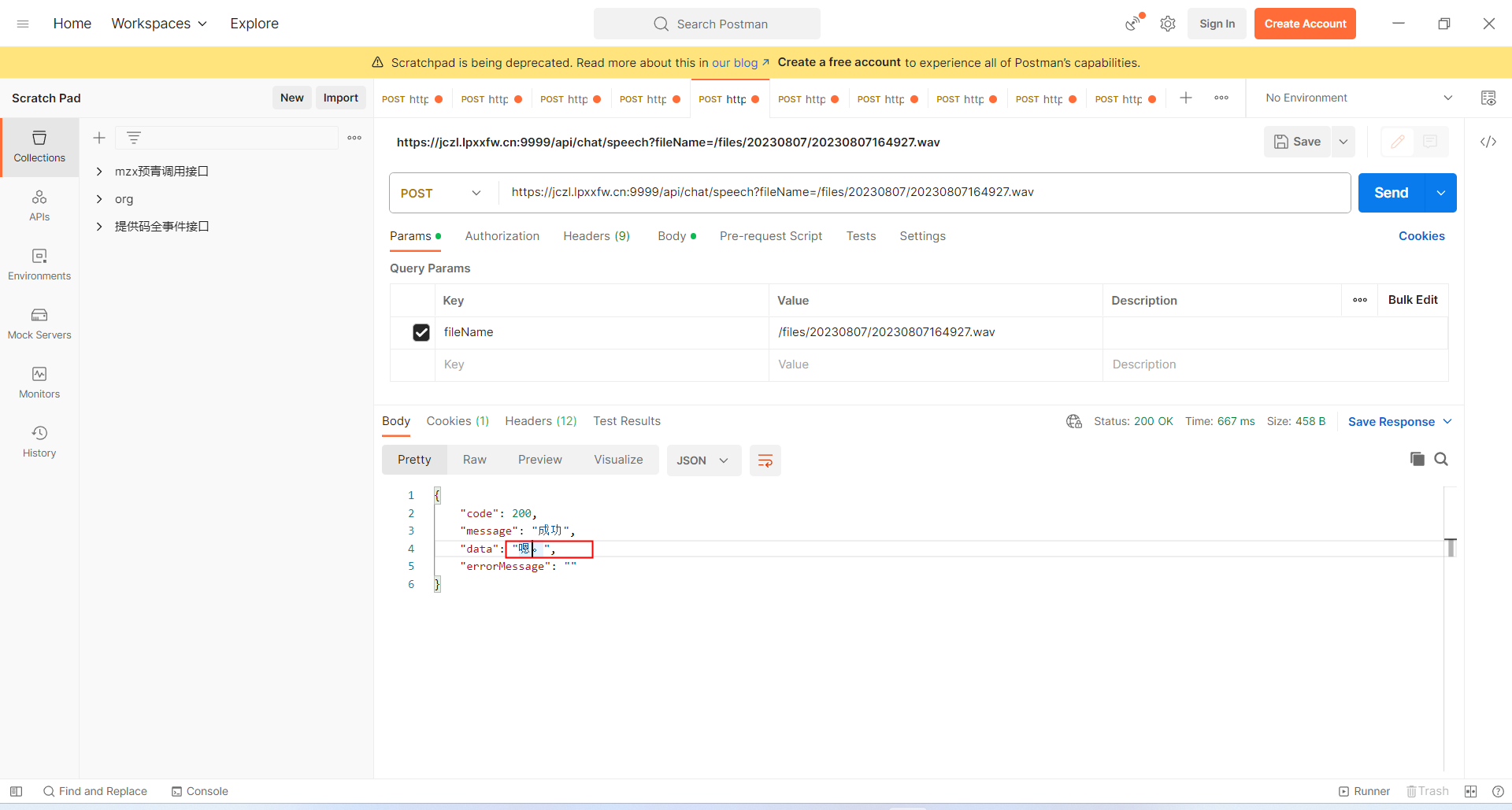
Task: Open the History sidebar panel
Action: (39, 442)
